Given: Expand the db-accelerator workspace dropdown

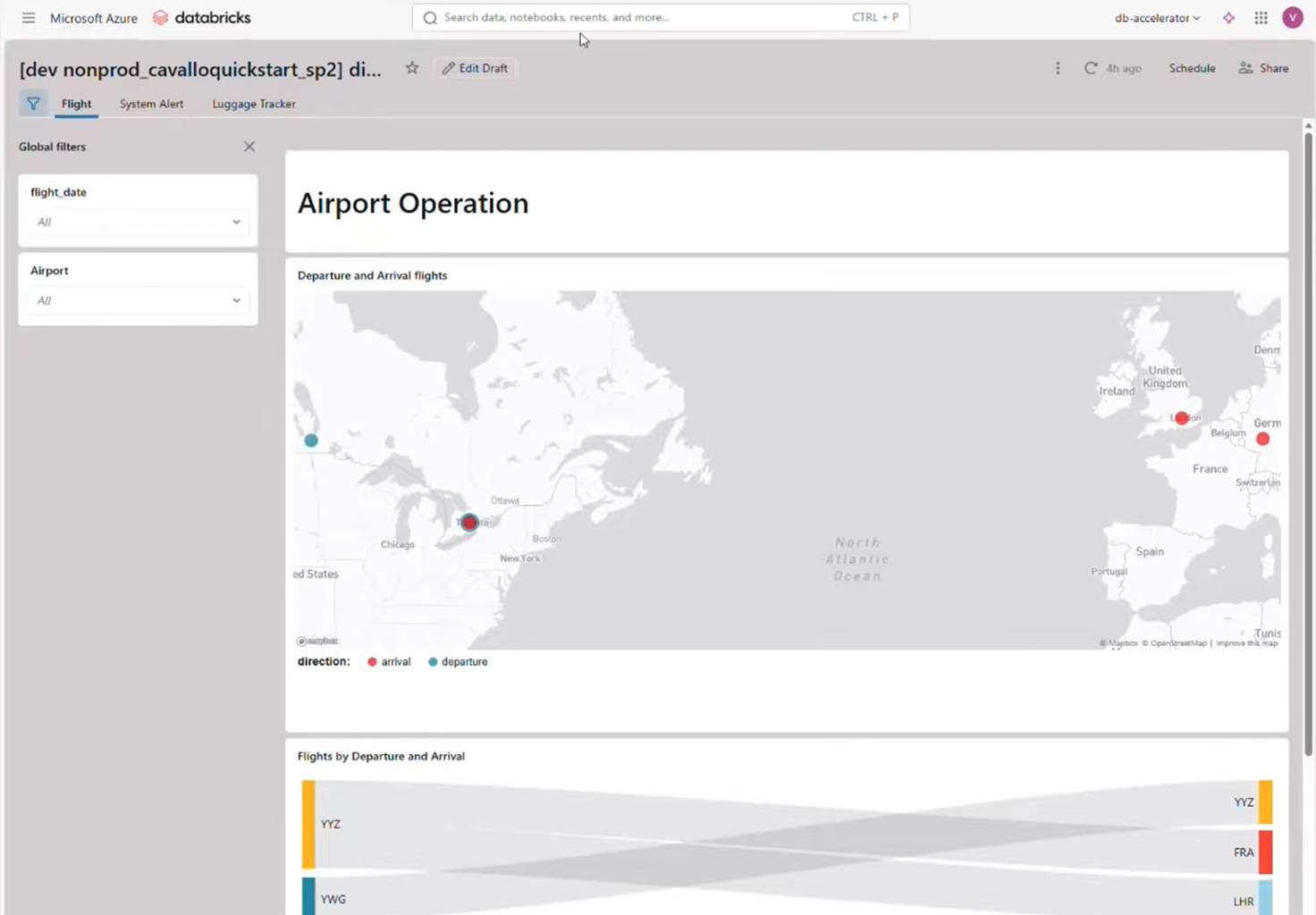Looking at the screenshot, I should tap(1156, 17).
